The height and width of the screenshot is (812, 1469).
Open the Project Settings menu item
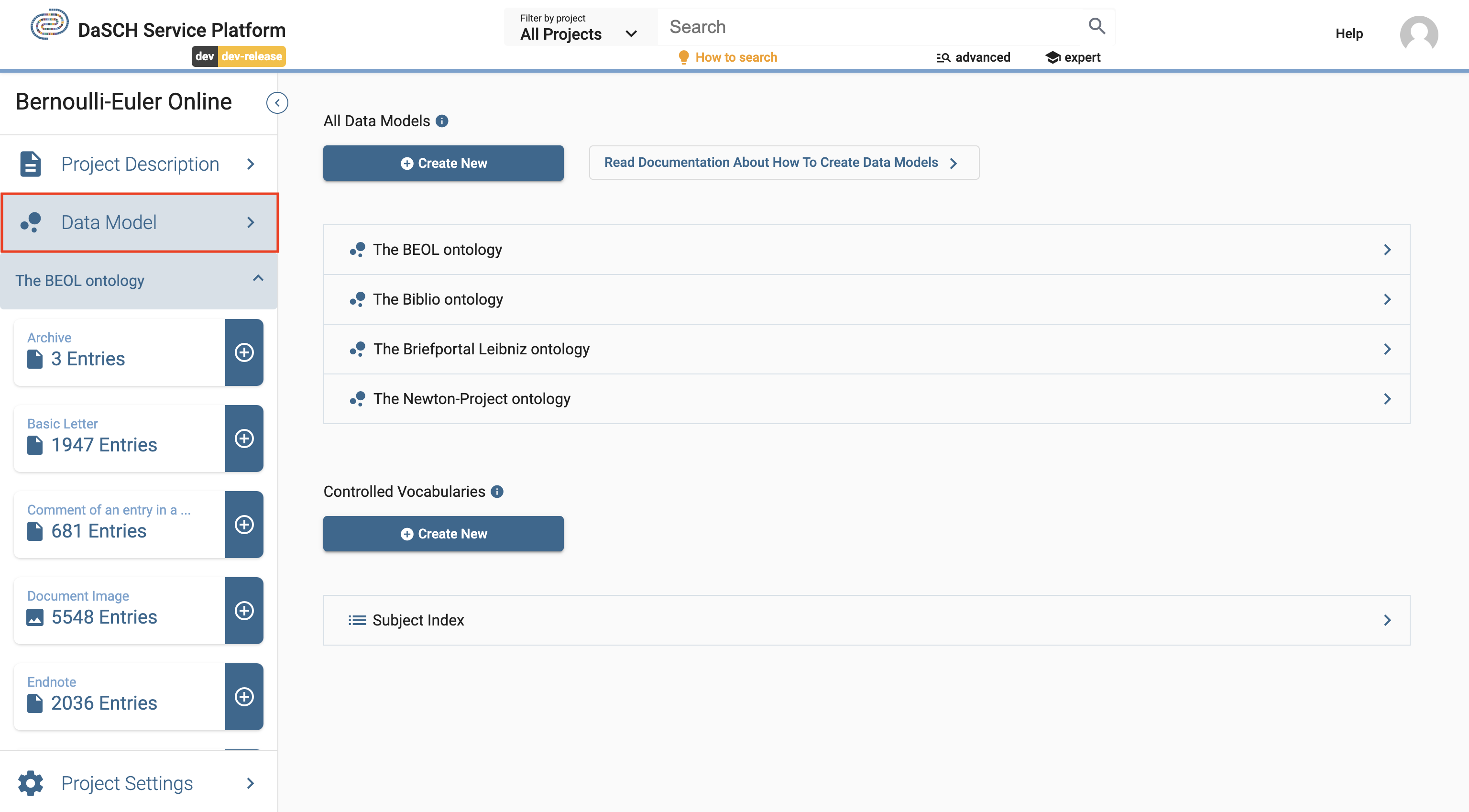[x=139, y=783]
